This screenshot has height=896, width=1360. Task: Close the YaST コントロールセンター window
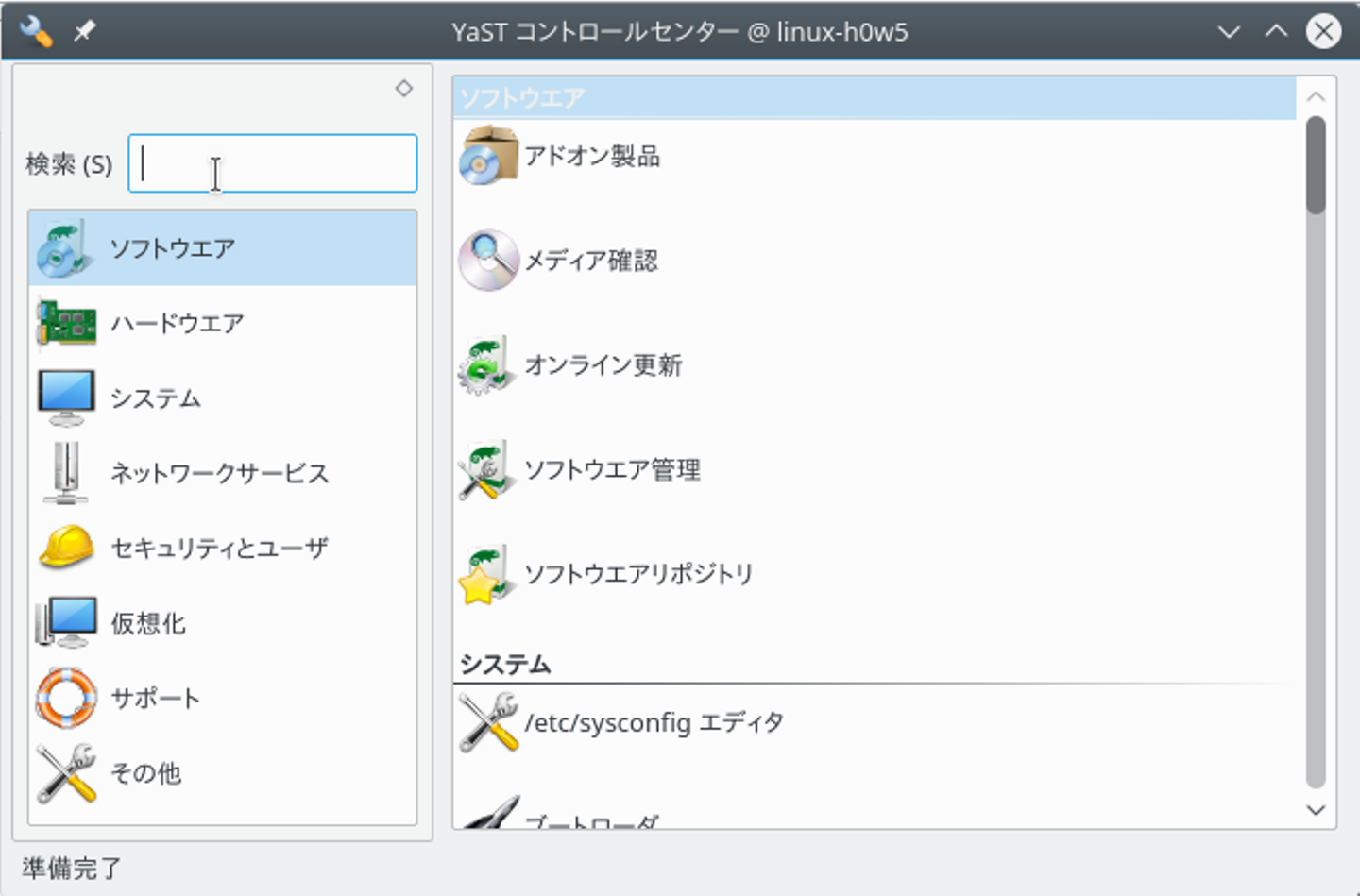1324,31
